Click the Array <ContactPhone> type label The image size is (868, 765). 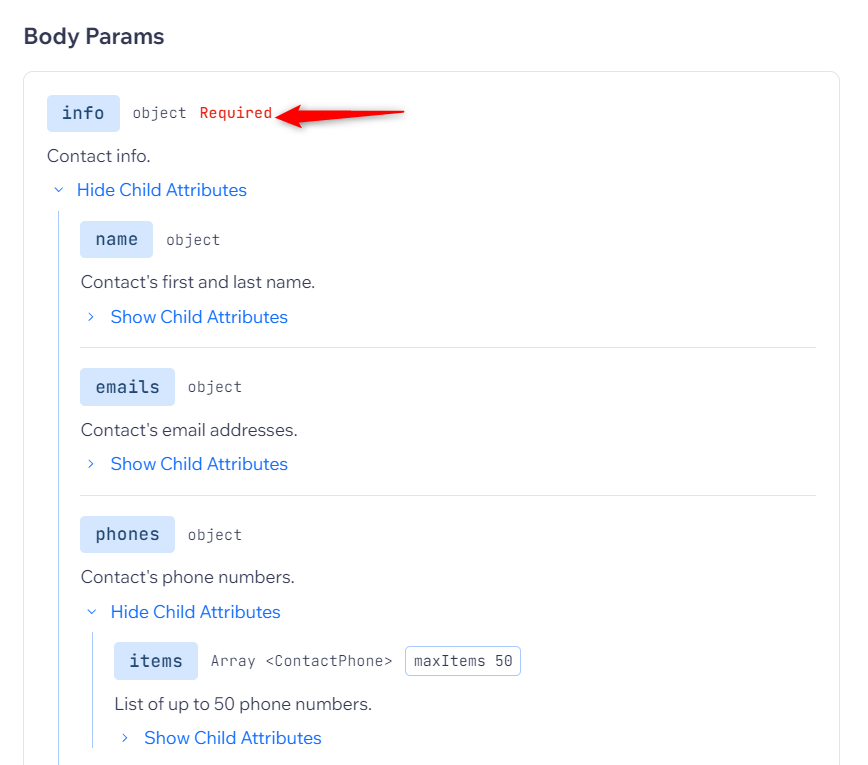[301, 661]
